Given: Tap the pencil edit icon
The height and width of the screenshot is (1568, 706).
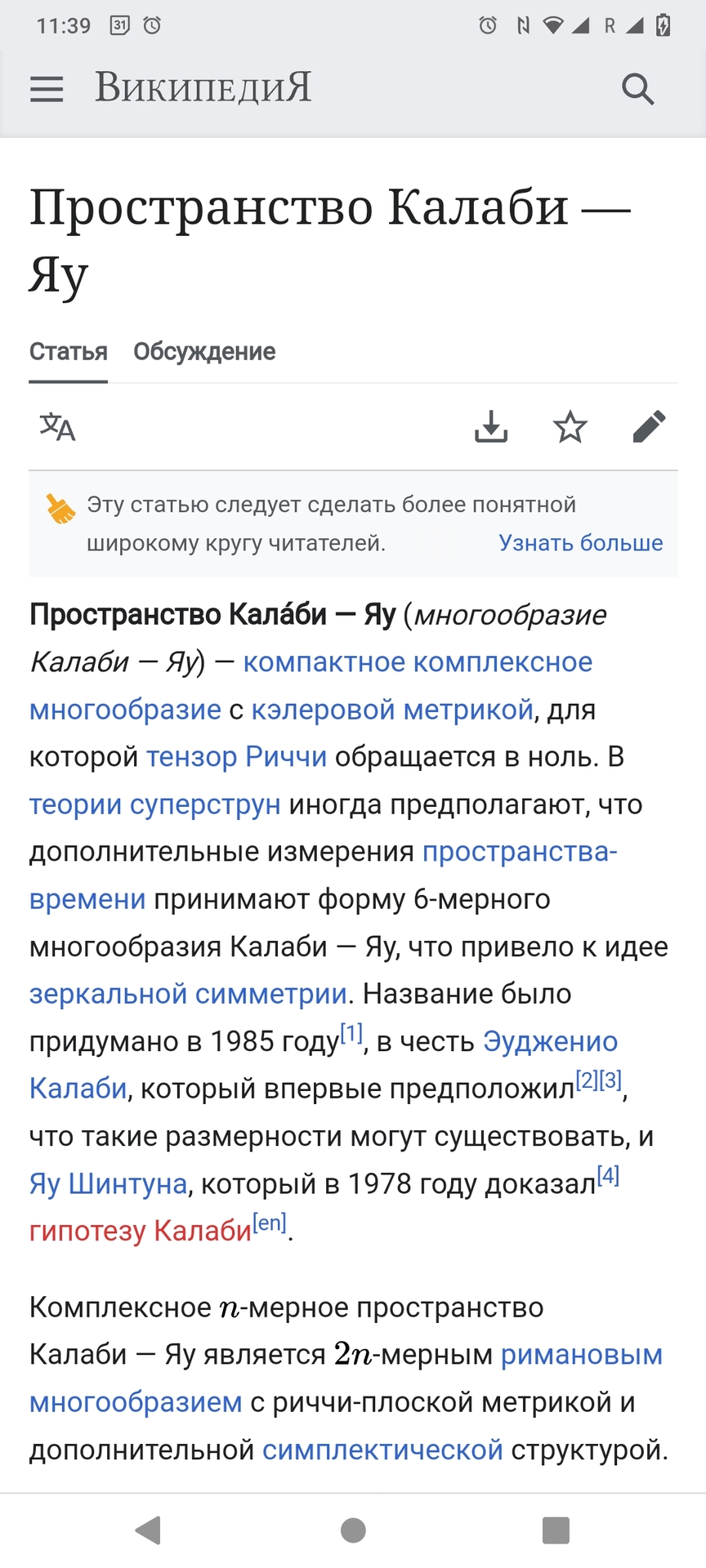Looking at the screenshot, I should [x=650, y=426].
